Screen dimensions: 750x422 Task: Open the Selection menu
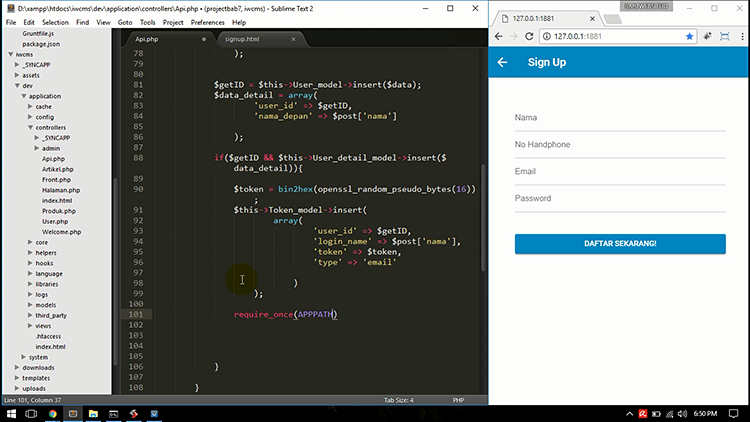[x=55, y=22]
